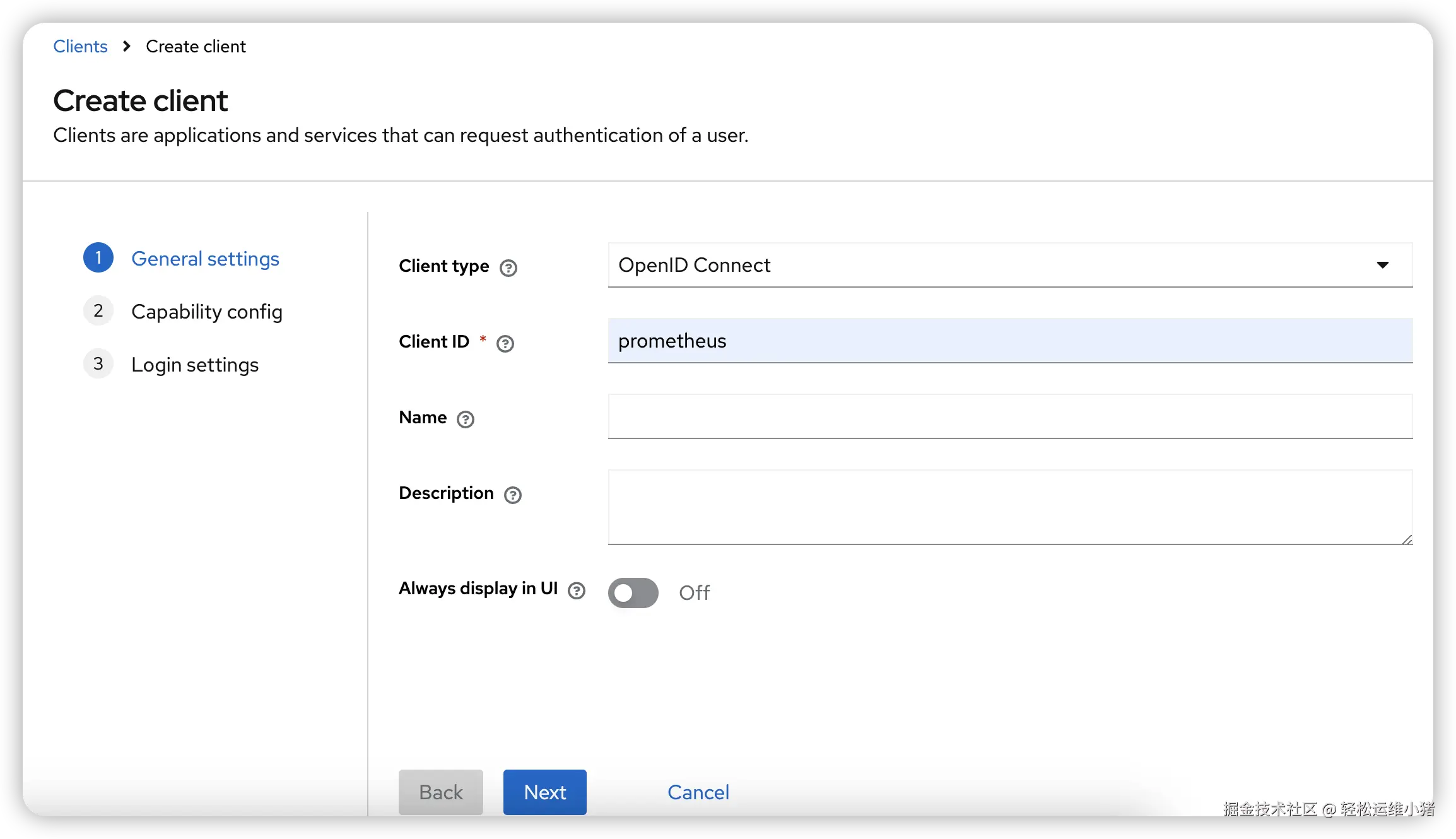Click step 1 circle in the wizard
This screenshot has width=1456, height=839.
point(98,257)
